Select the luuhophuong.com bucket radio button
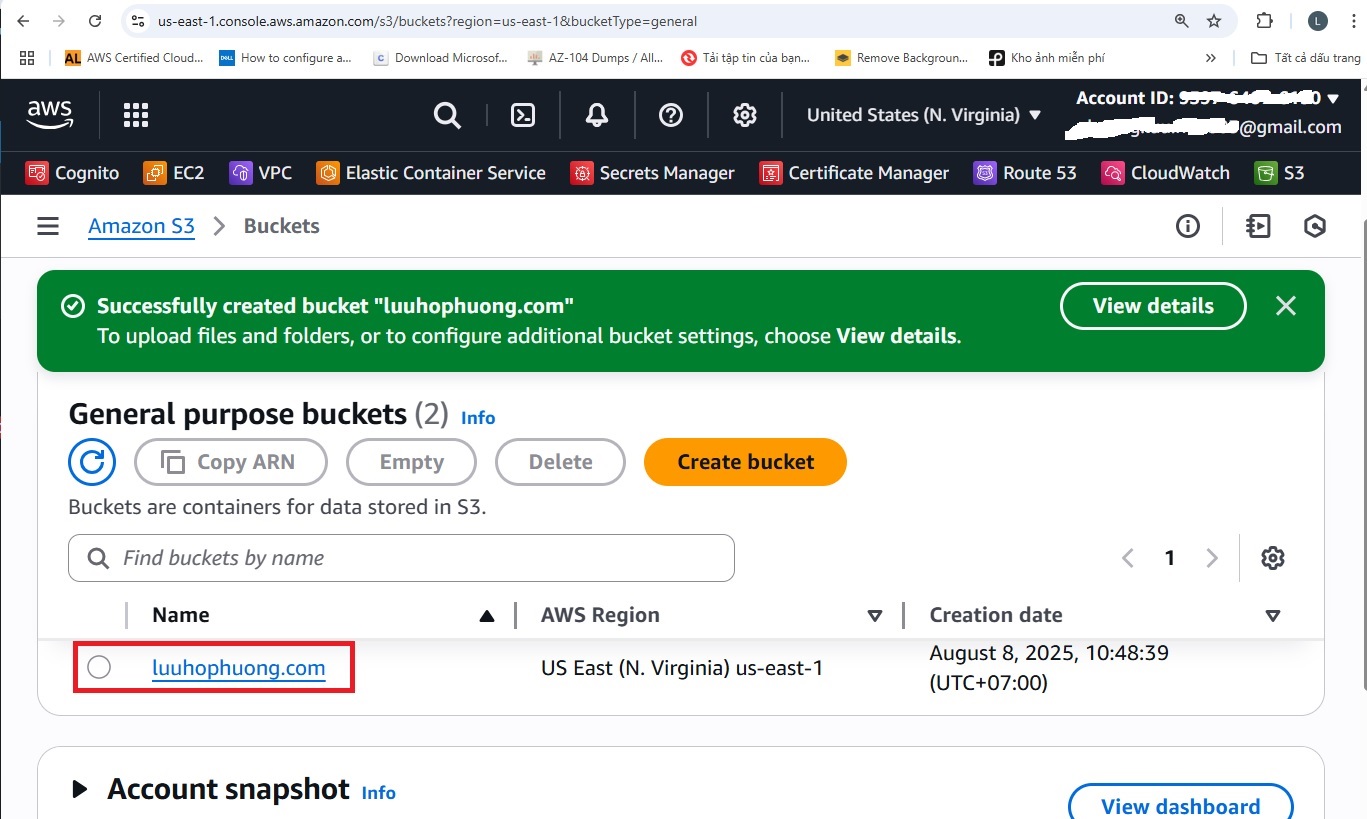Screen dimensions: 1367x819 (99, 667)
